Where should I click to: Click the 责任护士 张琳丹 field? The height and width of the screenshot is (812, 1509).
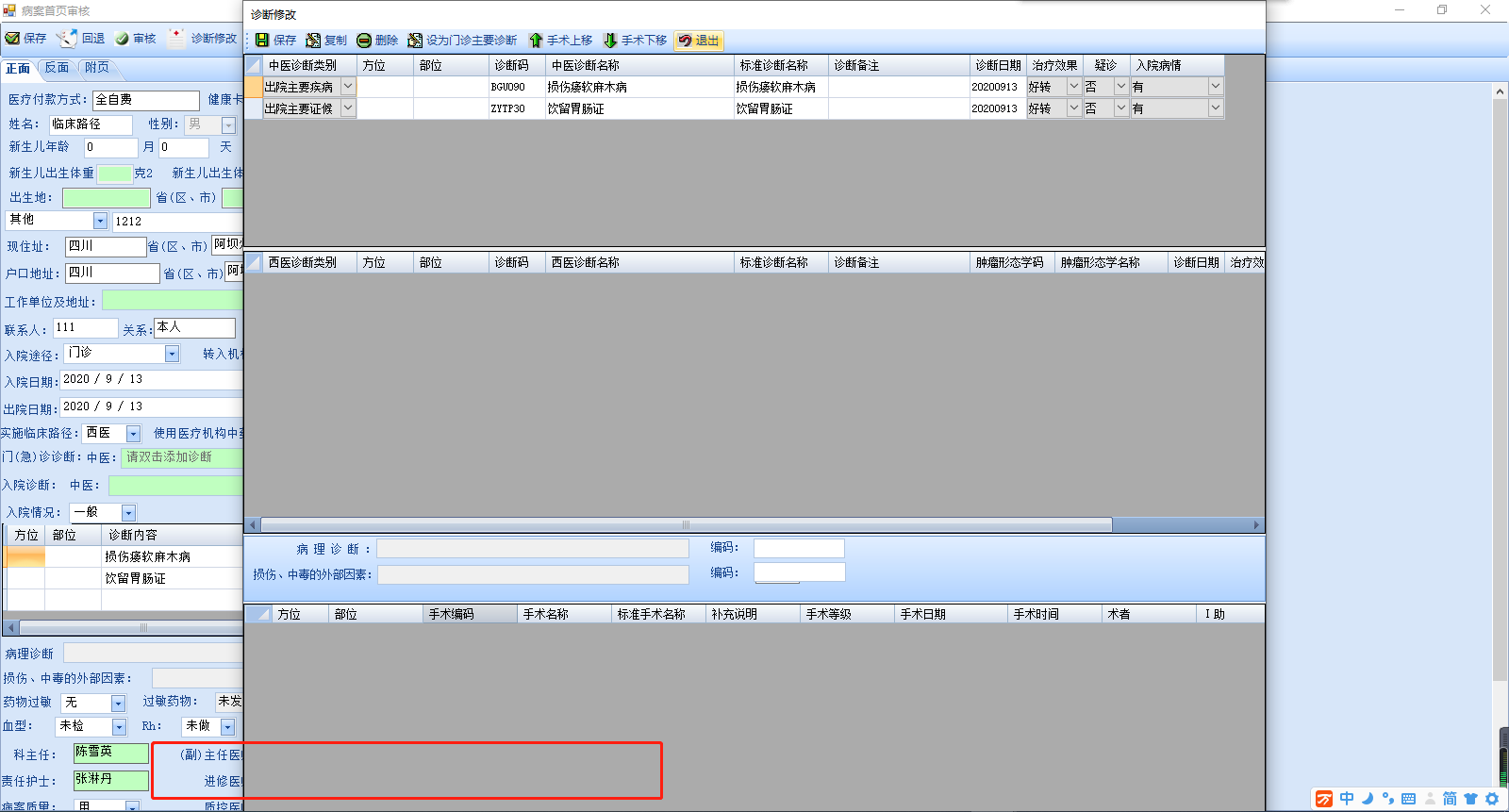(x=111, y=780)
